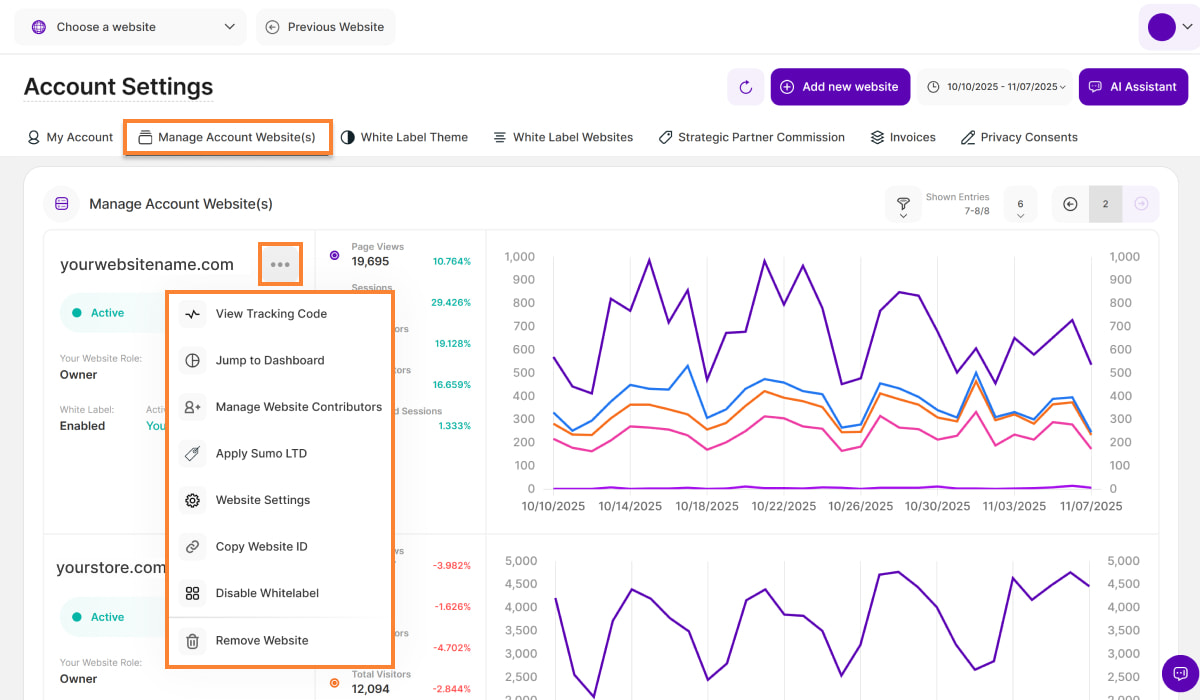1200x700 pixels.
Task: Open the AI Assistant button
Action: (1133, 87)
